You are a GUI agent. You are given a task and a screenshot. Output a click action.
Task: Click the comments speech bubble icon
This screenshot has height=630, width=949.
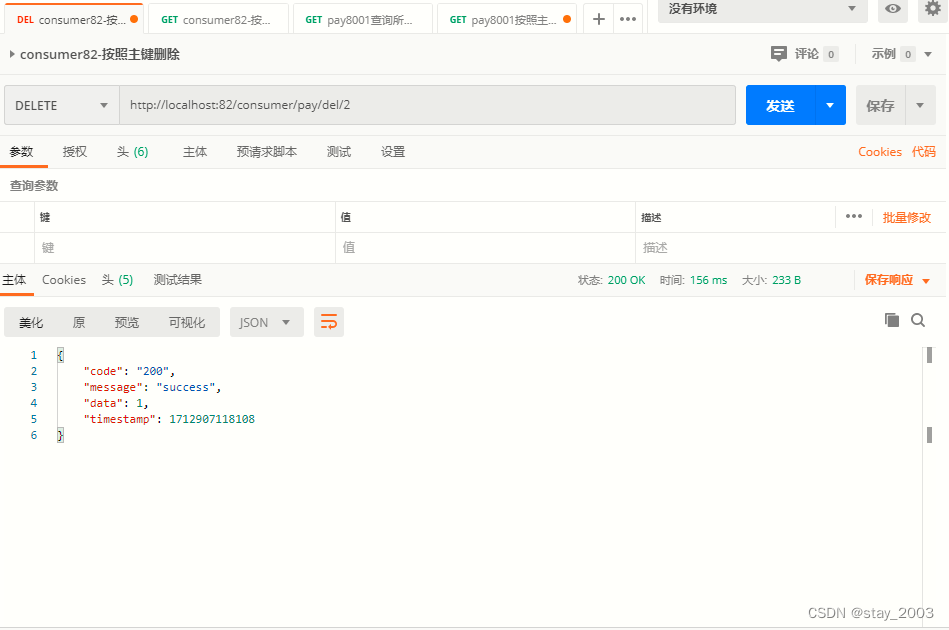click(779, 54)
